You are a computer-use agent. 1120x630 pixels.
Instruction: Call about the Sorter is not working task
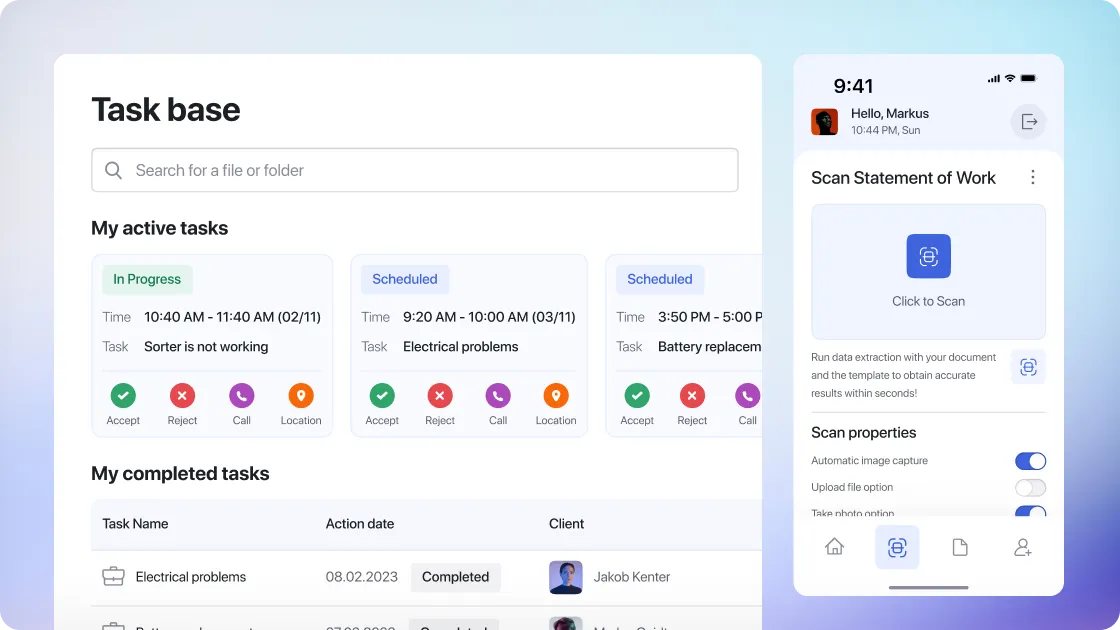pos(241,396)
